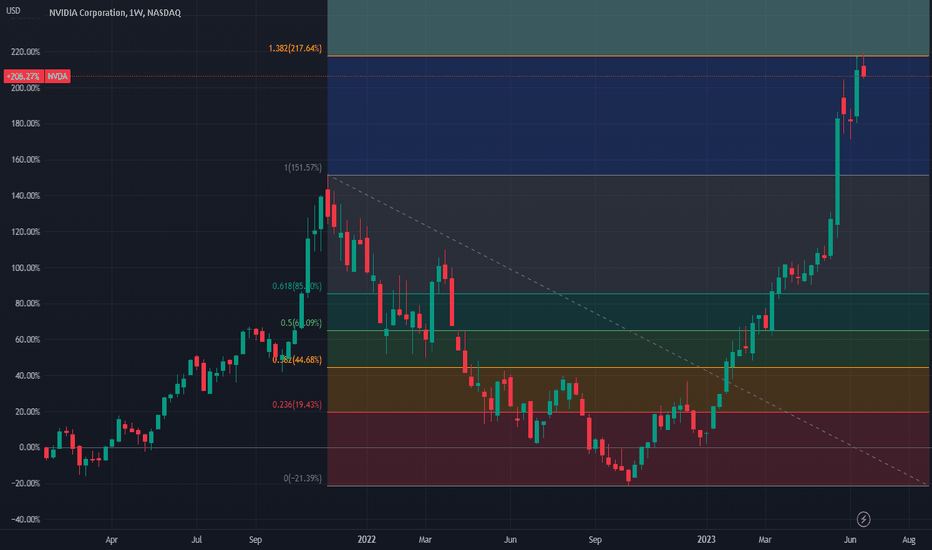Click the 0.00% price axis label

pyautogui.click(x=30, y=447)
